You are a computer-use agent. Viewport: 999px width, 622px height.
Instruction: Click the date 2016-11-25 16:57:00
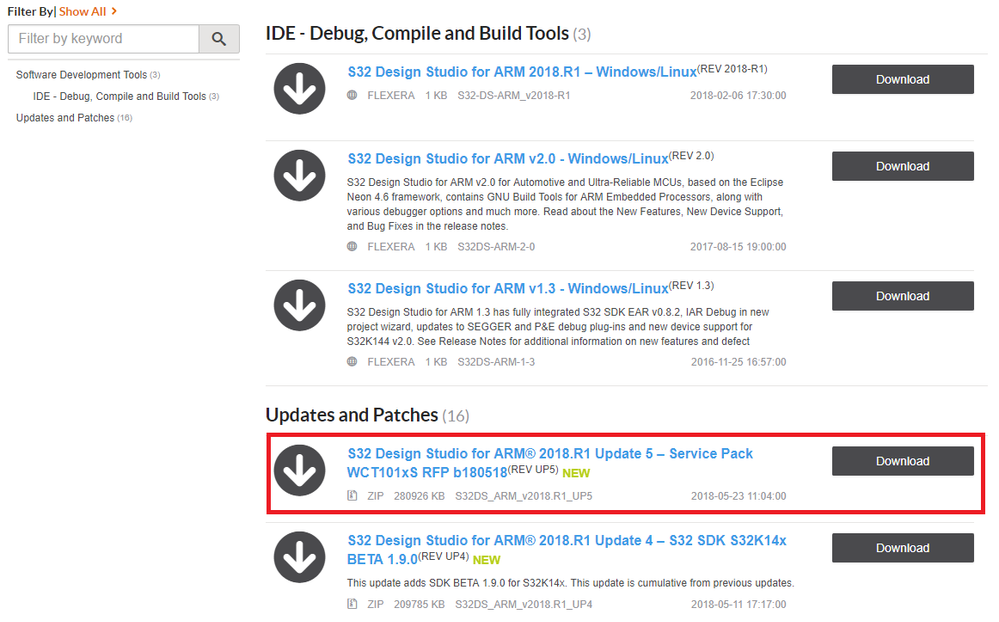click(738, 362)
